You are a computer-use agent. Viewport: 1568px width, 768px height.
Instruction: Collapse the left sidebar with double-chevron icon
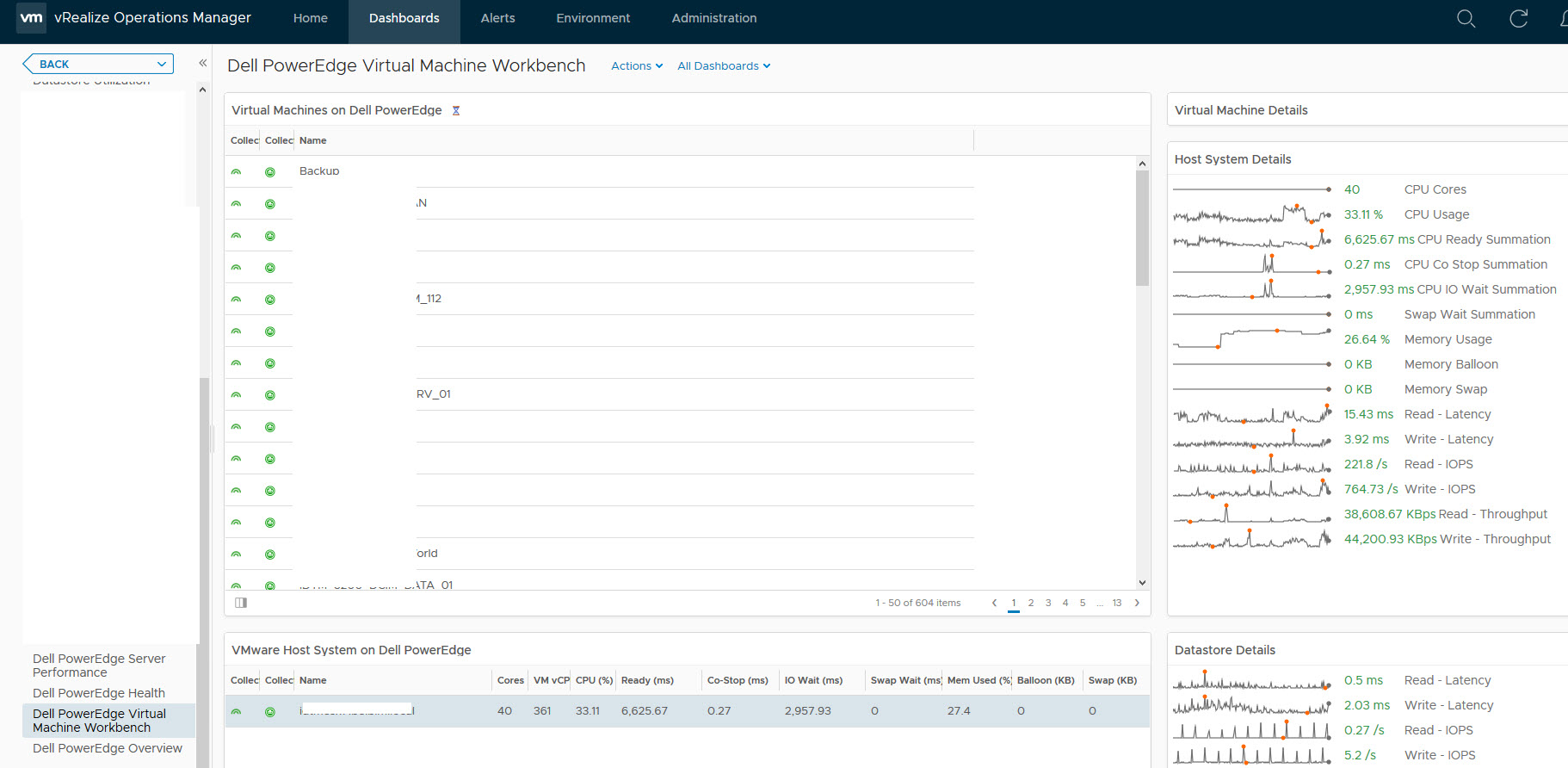(x=203, y=63)
